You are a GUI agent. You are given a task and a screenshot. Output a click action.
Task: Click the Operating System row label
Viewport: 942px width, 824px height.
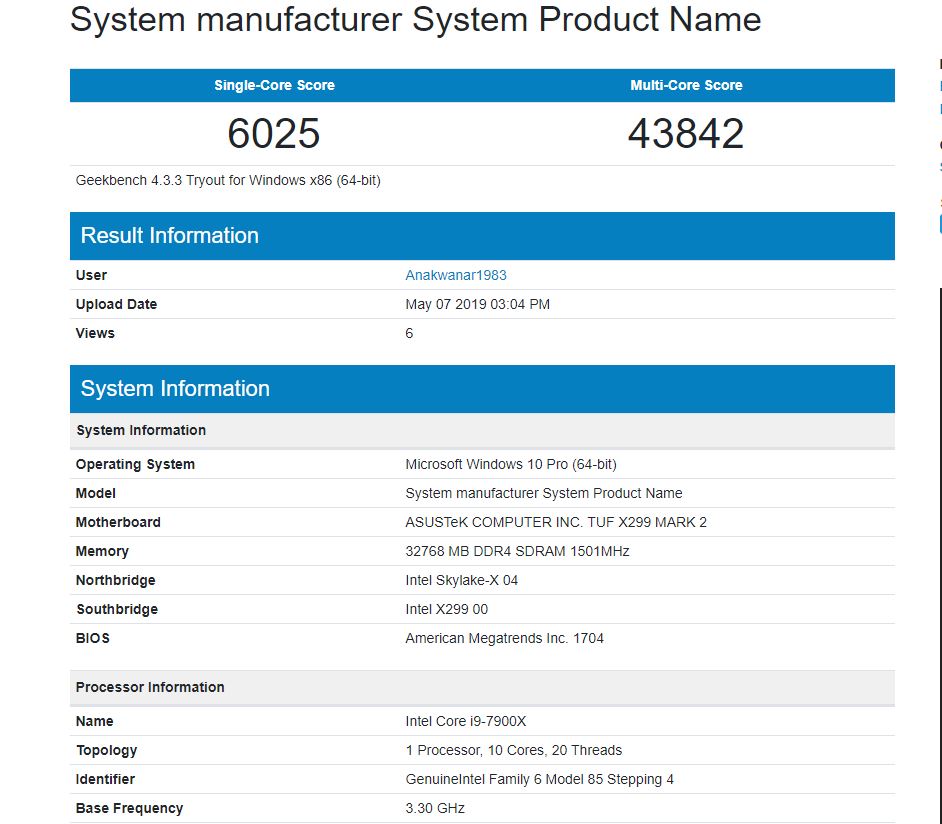coord(135,464)
